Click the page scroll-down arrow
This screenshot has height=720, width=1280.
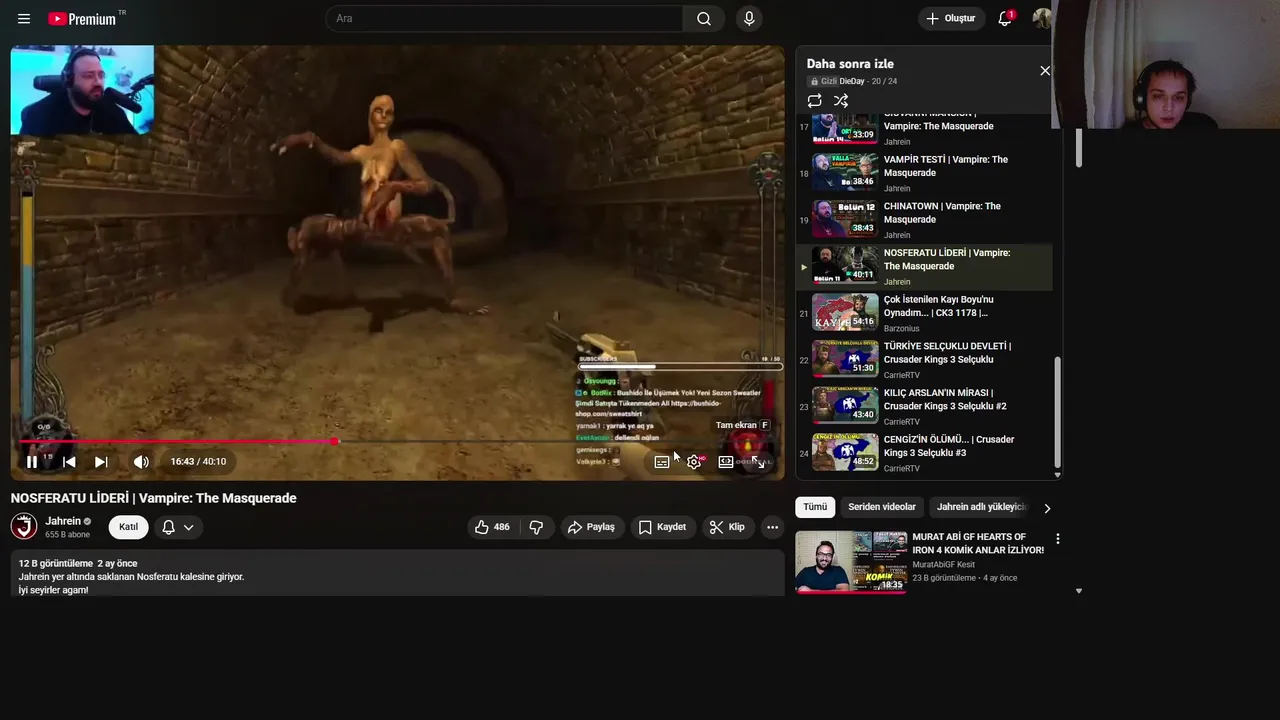click(1078, 591)
